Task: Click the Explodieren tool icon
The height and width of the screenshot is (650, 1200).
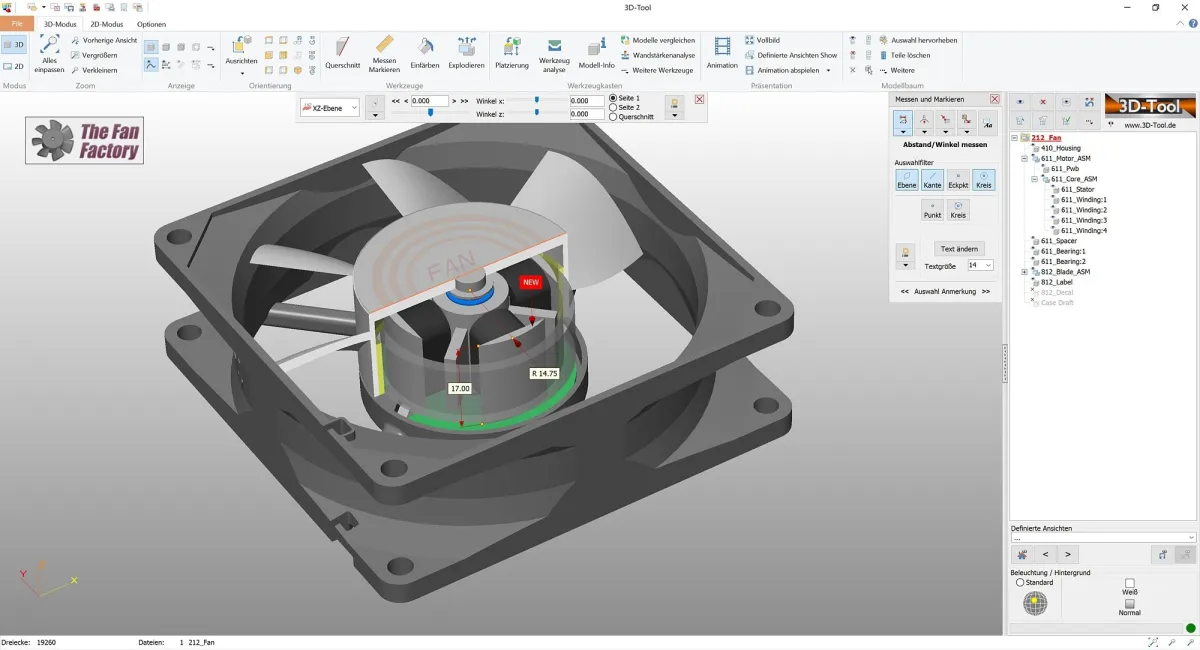Action: click(x=466, y=52)
